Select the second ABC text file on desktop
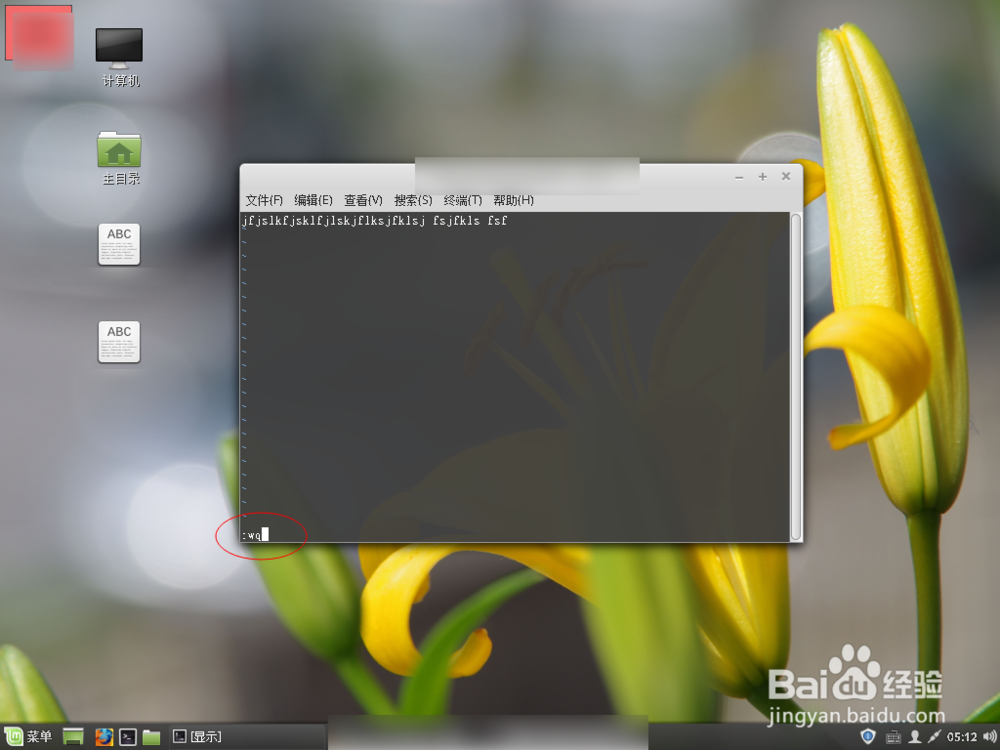Screen dimensions: 1000x750 coord(119,341)
